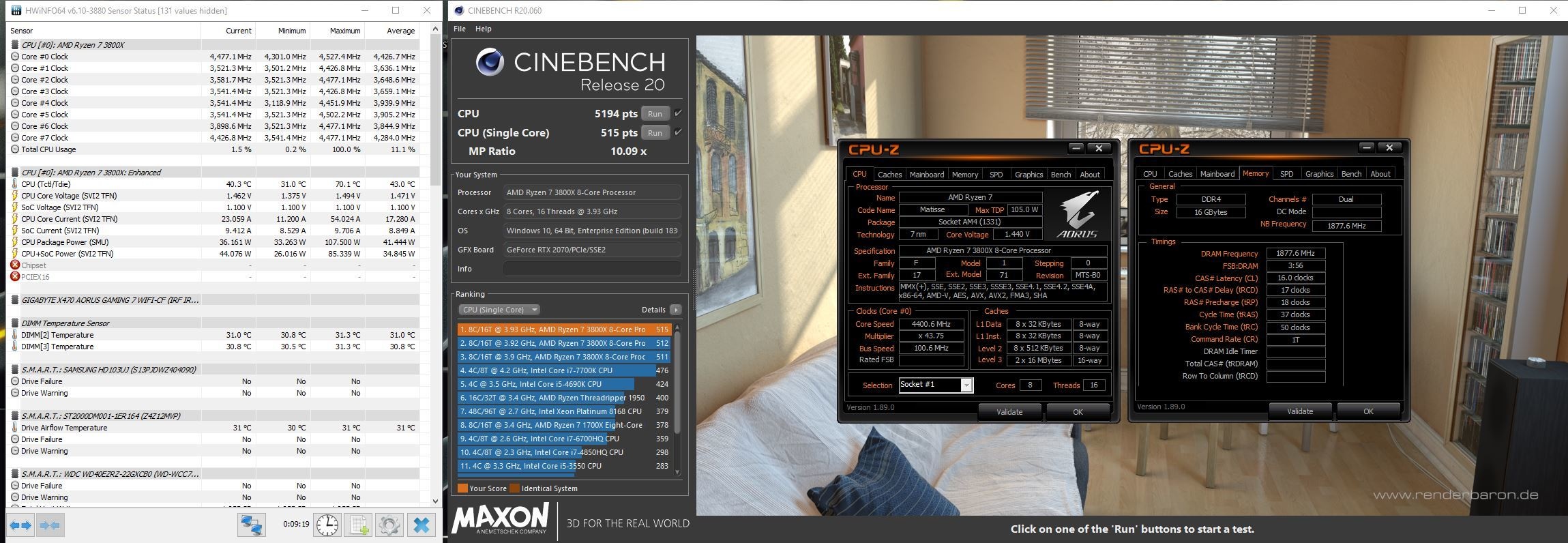Screen dimensions: 1568x543
Task: Click CPU Package Power lightning icon
Action: point(15,242)
